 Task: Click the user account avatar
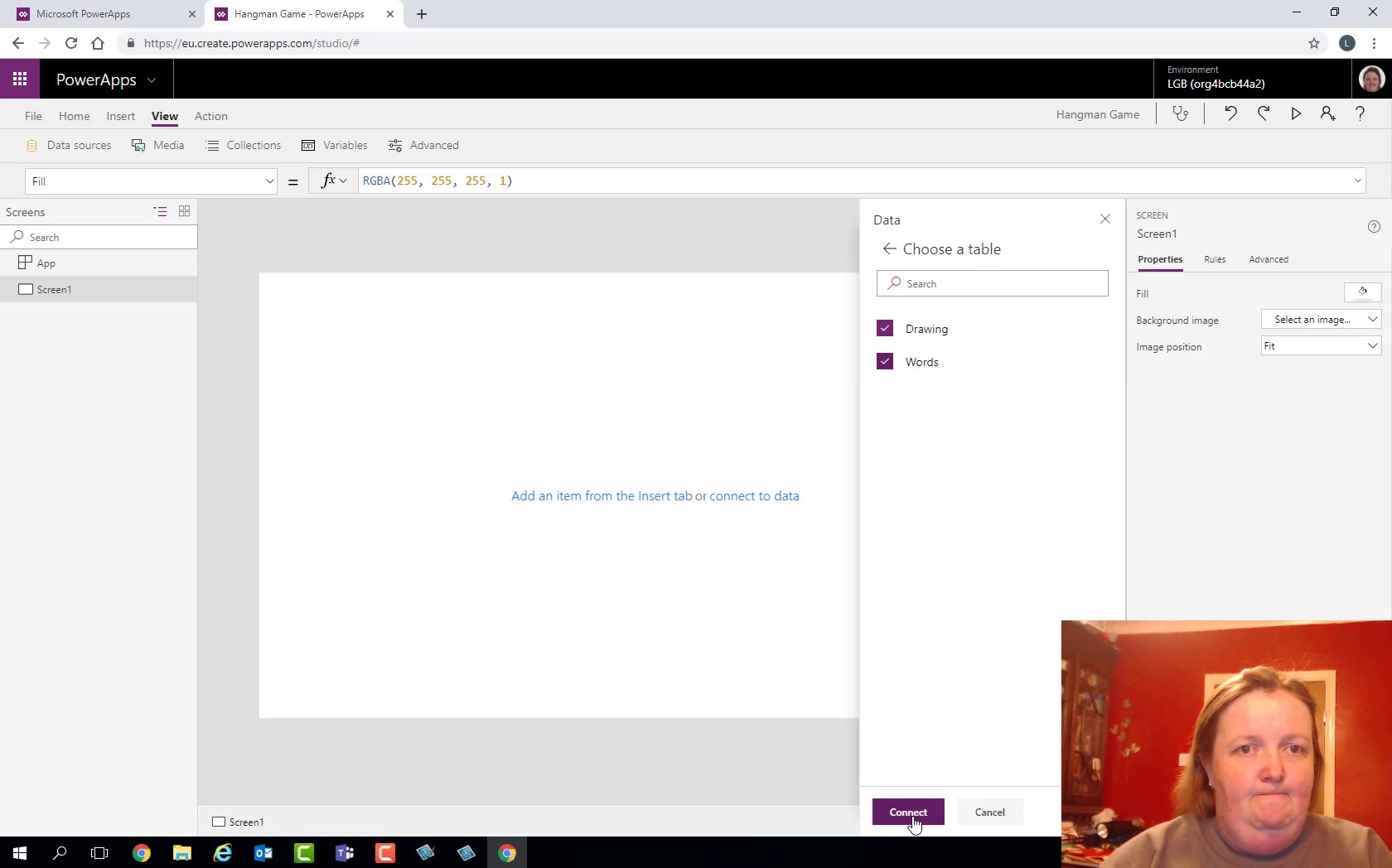click(x=1371, y=79)
